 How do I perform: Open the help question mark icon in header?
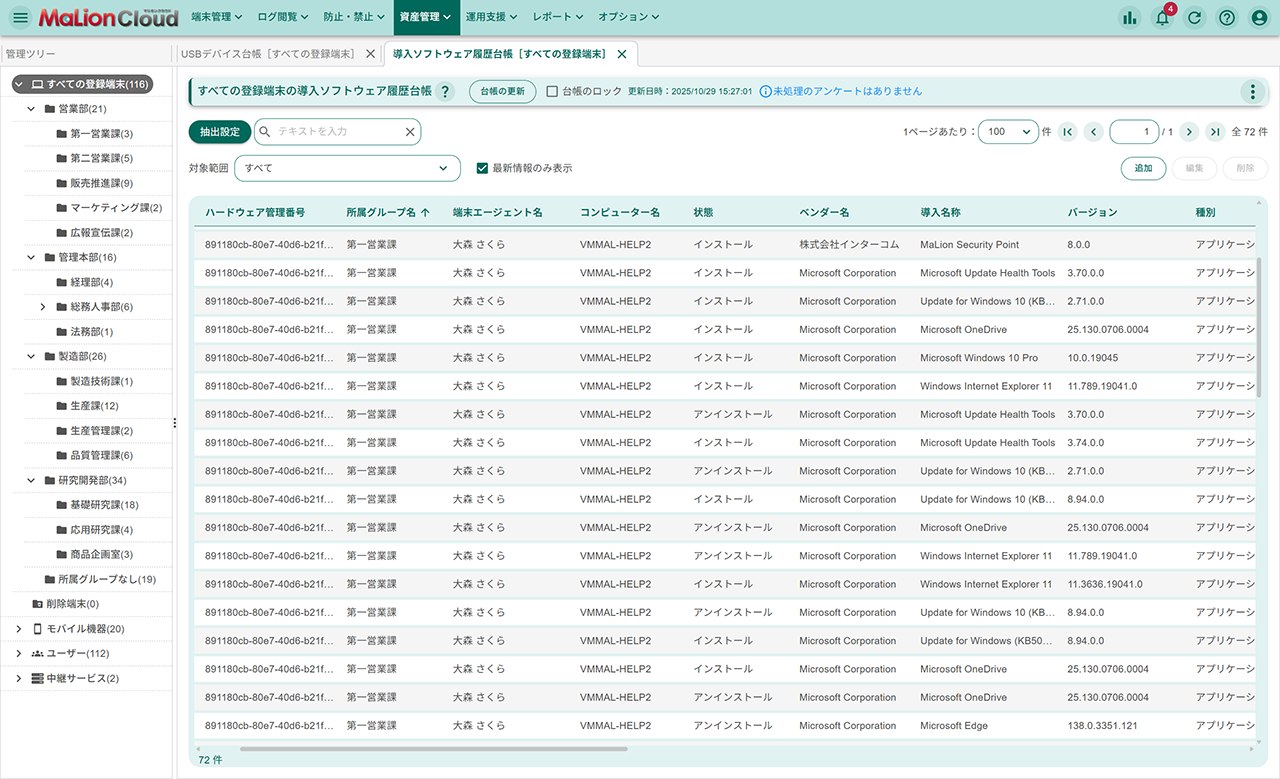coord(1227,18)
